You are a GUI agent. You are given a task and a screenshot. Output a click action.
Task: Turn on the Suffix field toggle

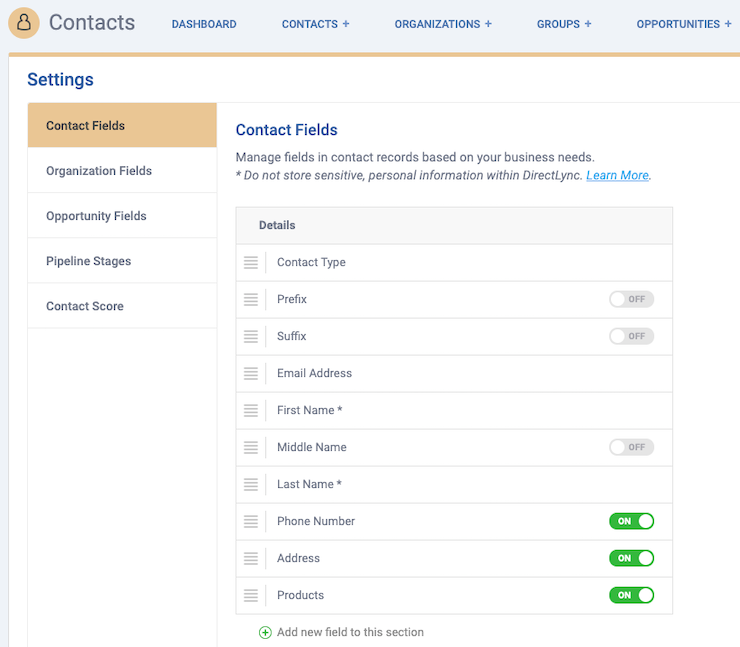pyautogui.click(x=631, y=336)
